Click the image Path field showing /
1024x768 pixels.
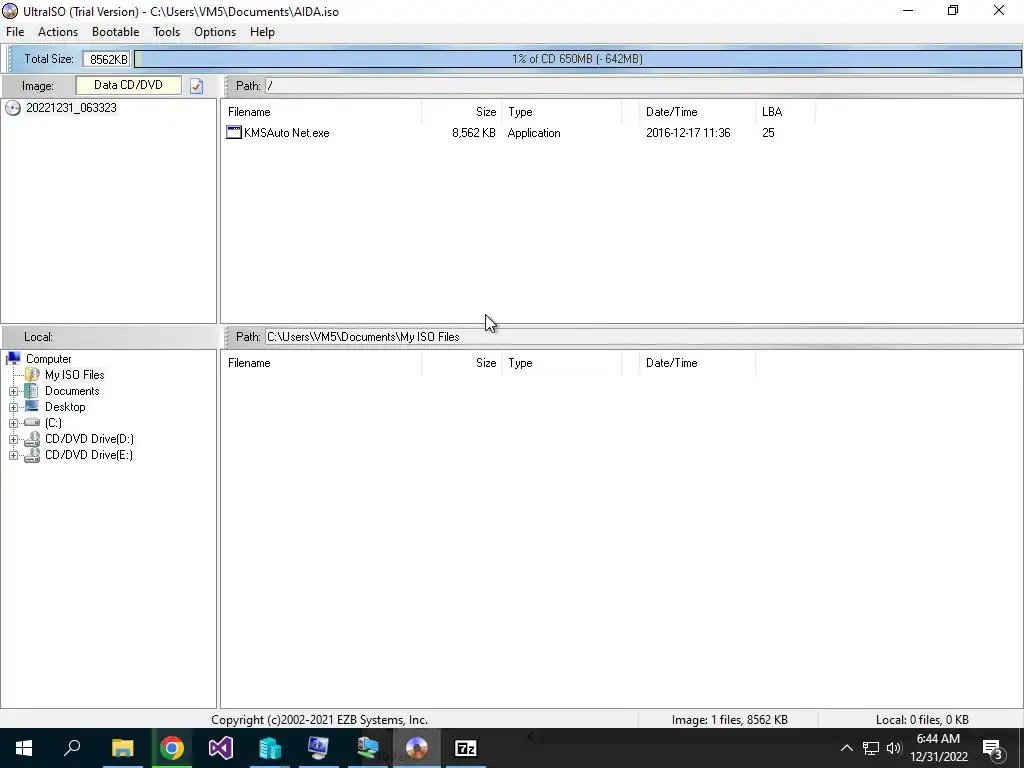coord(644,86)
